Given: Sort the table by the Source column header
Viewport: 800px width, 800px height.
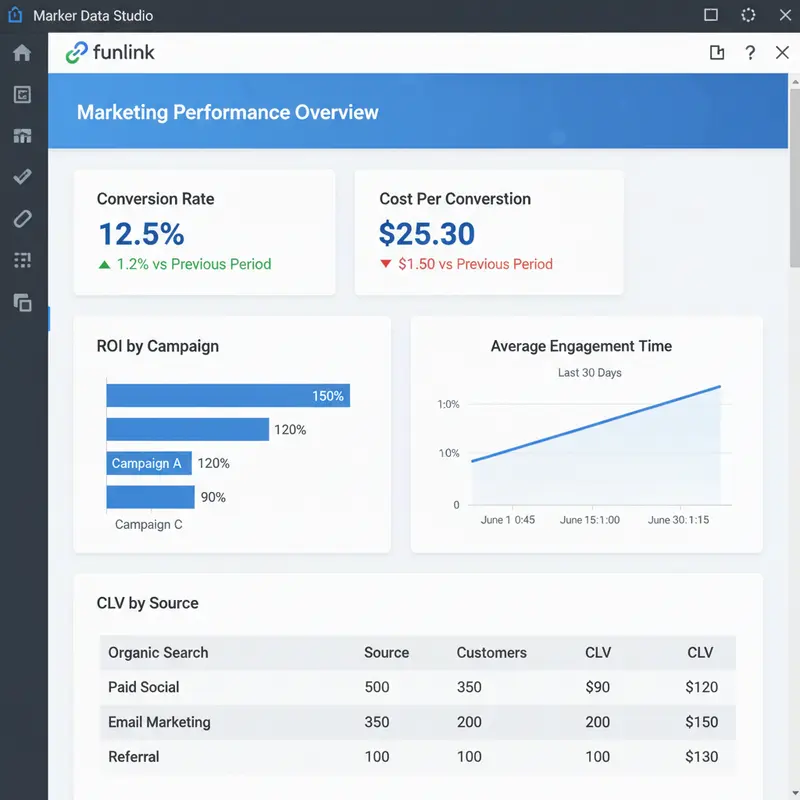Looking at the screenshot, I should tap(386, 652).
